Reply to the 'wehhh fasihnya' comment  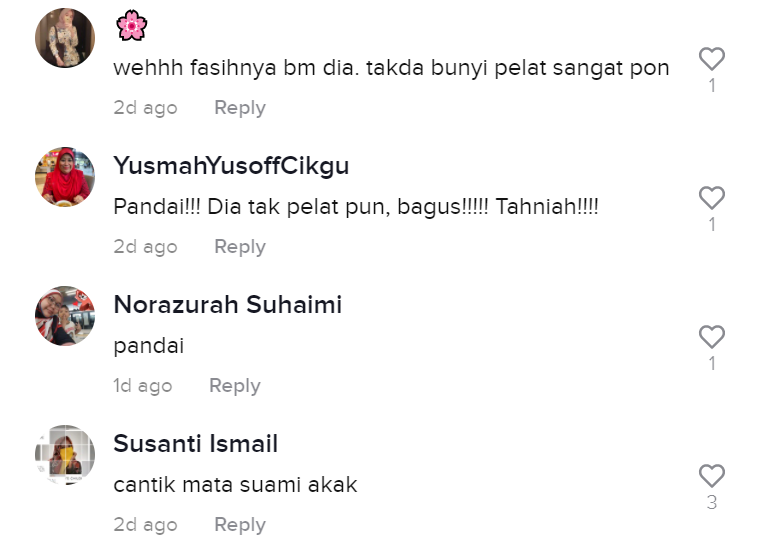point(239,108)
